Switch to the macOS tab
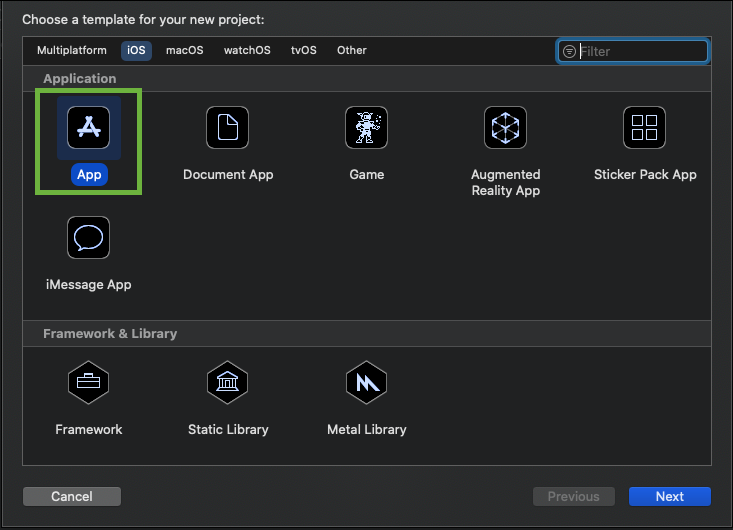Viewport: 733px width, 530px height. pyautogui.click(x=184, y=50)
